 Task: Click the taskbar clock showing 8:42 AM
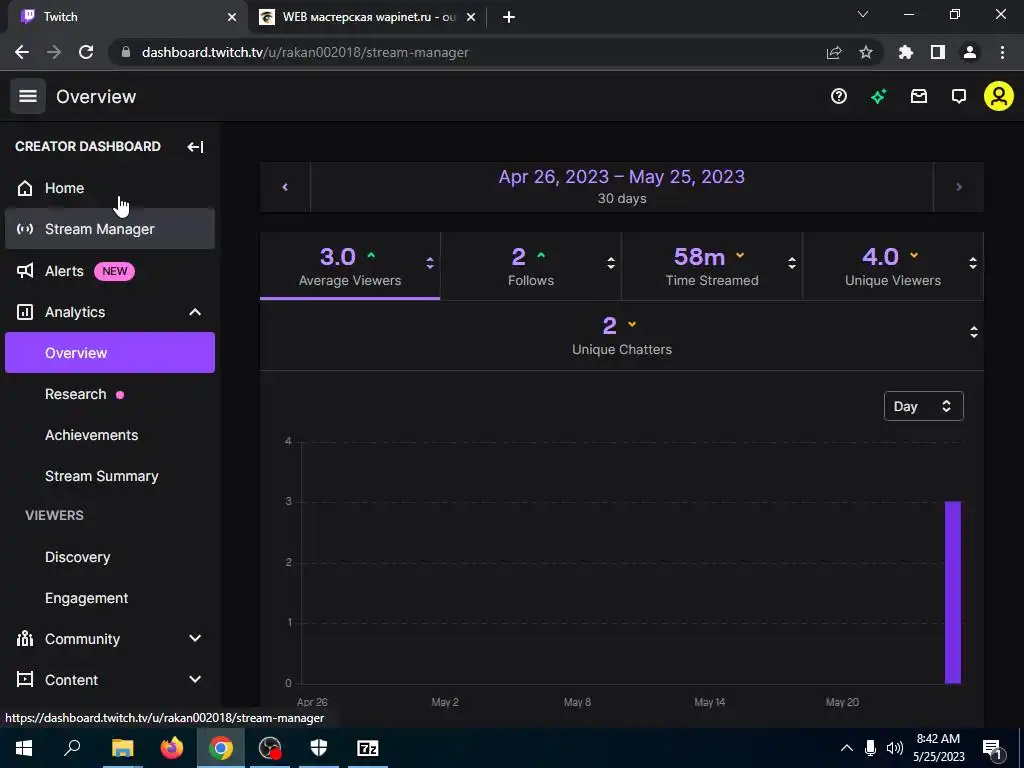938,748
